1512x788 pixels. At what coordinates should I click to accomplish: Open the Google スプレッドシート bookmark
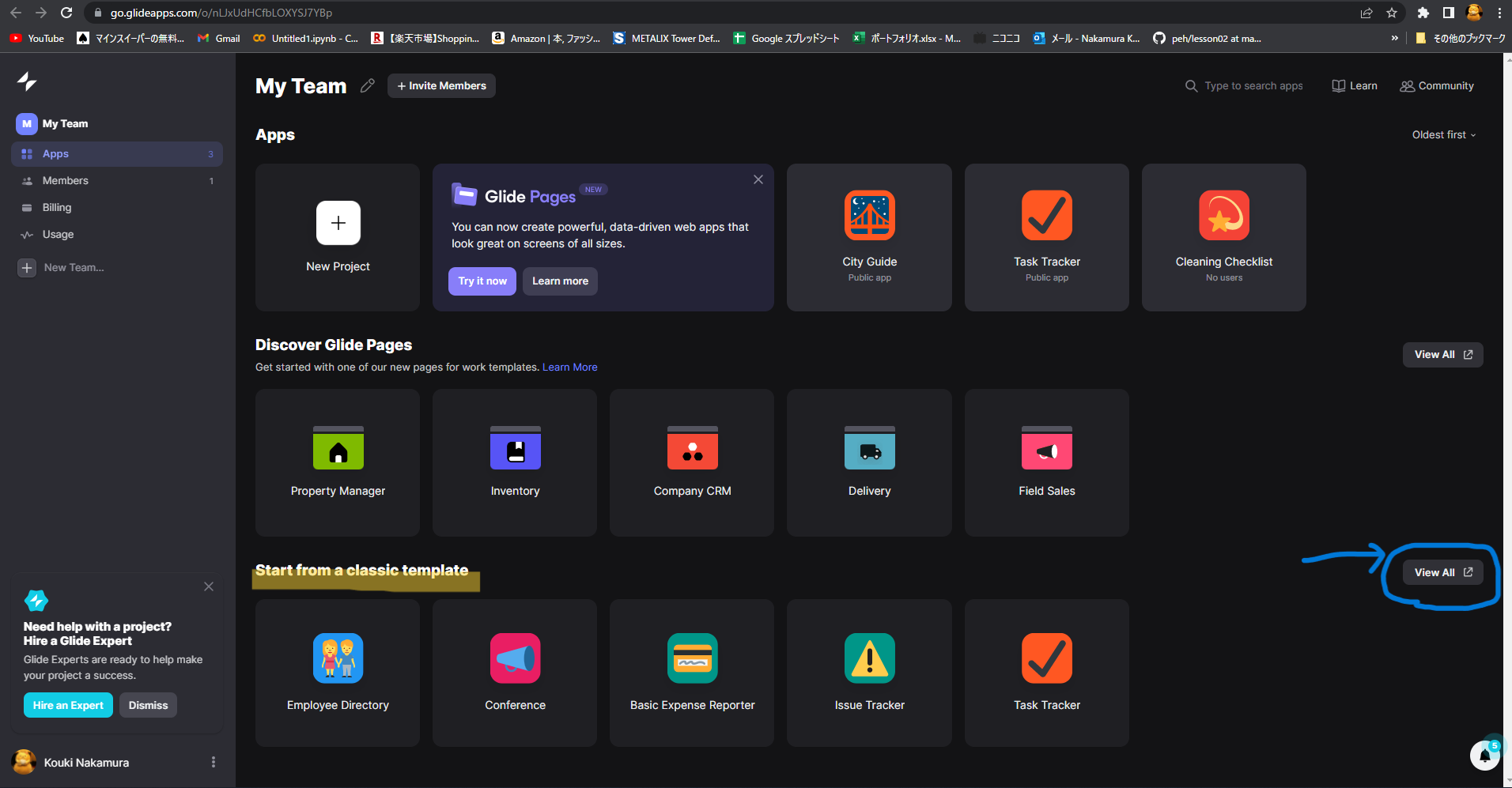coord(787,38)
